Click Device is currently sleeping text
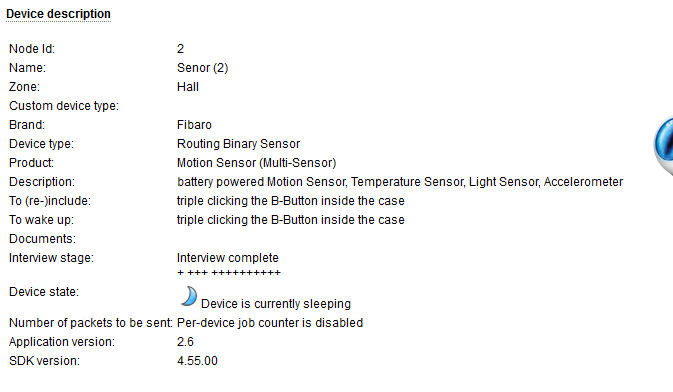Screen dimensions: 673x392 pos(276,304)
